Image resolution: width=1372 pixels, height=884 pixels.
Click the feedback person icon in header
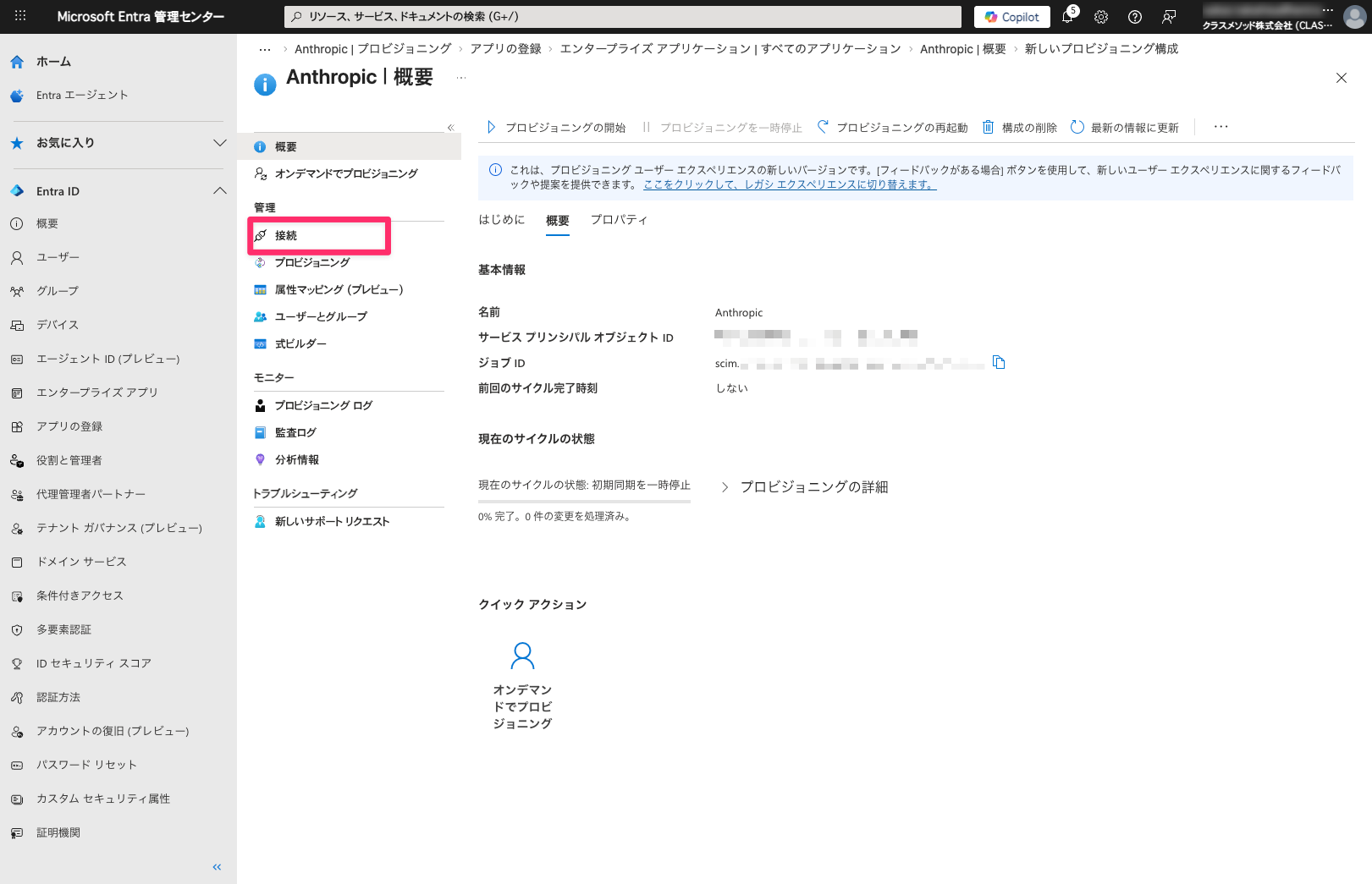[1169, 17]
